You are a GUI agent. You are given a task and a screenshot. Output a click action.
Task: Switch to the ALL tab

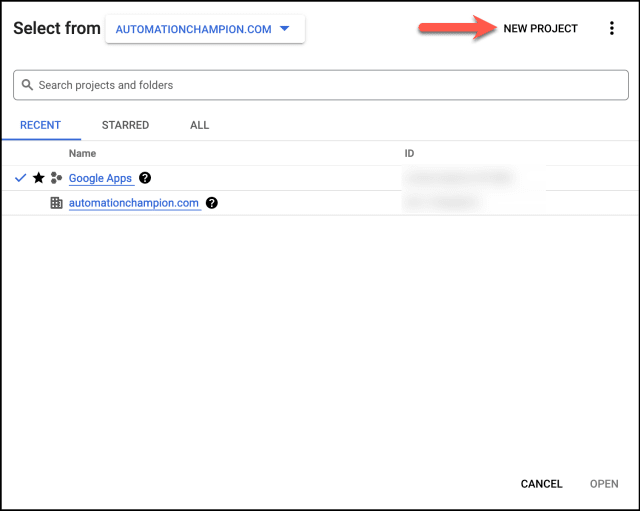click(200, 125)
